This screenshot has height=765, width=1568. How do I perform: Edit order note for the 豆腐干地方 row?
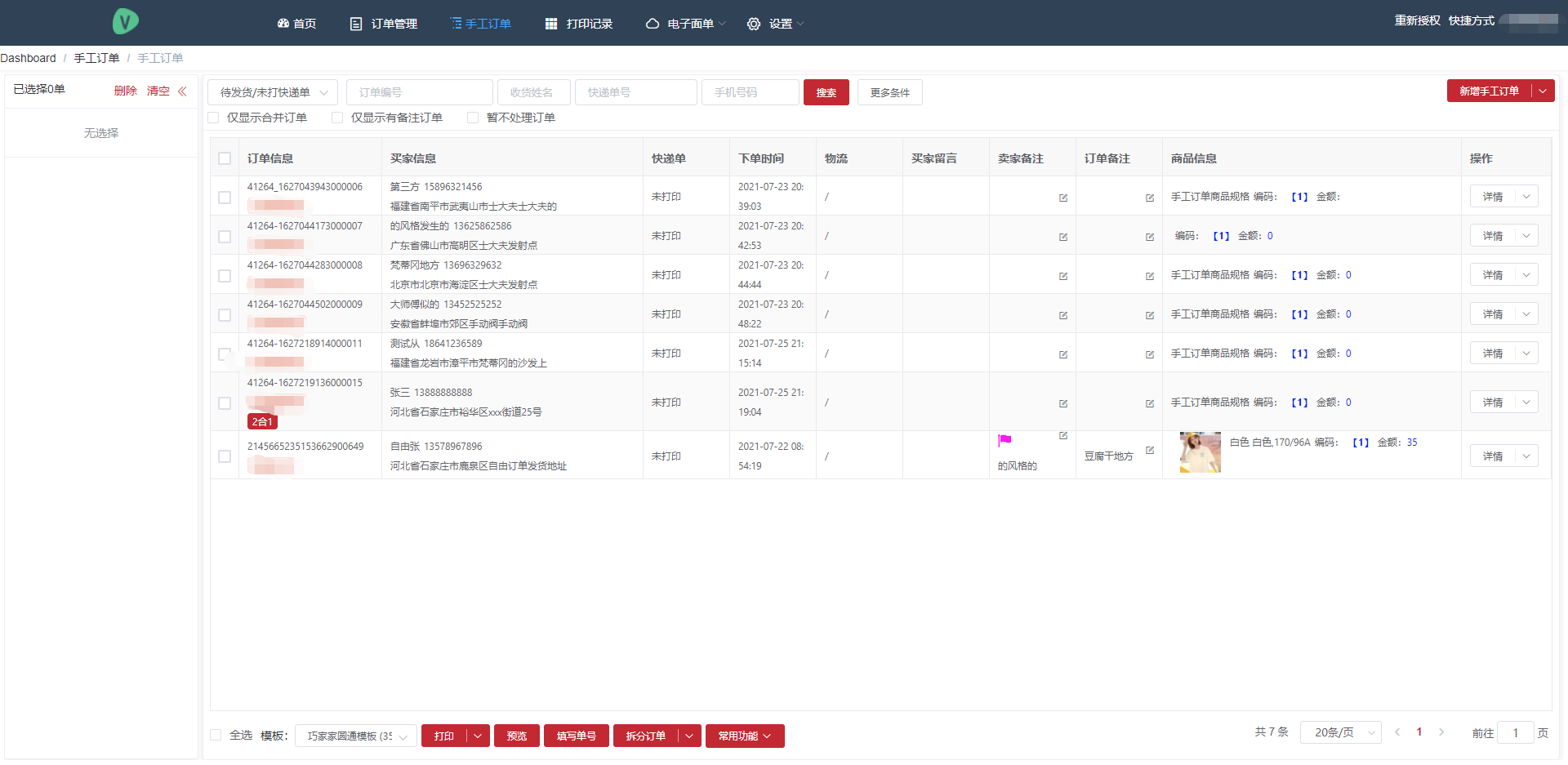[x=1150, y=451]
